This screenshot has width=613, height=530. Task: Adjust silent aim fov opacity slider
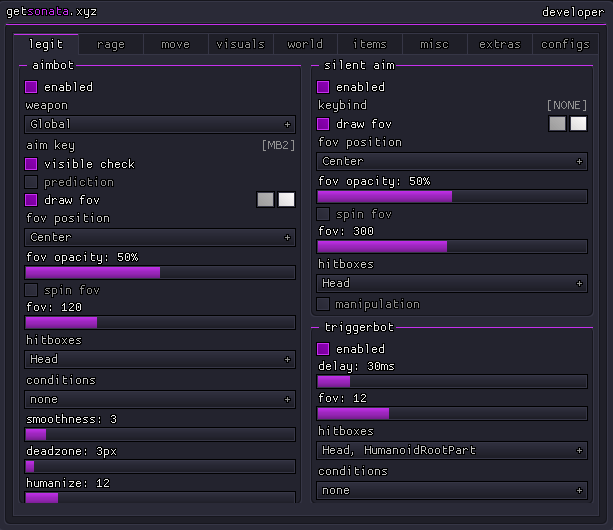tap(452, 196)
